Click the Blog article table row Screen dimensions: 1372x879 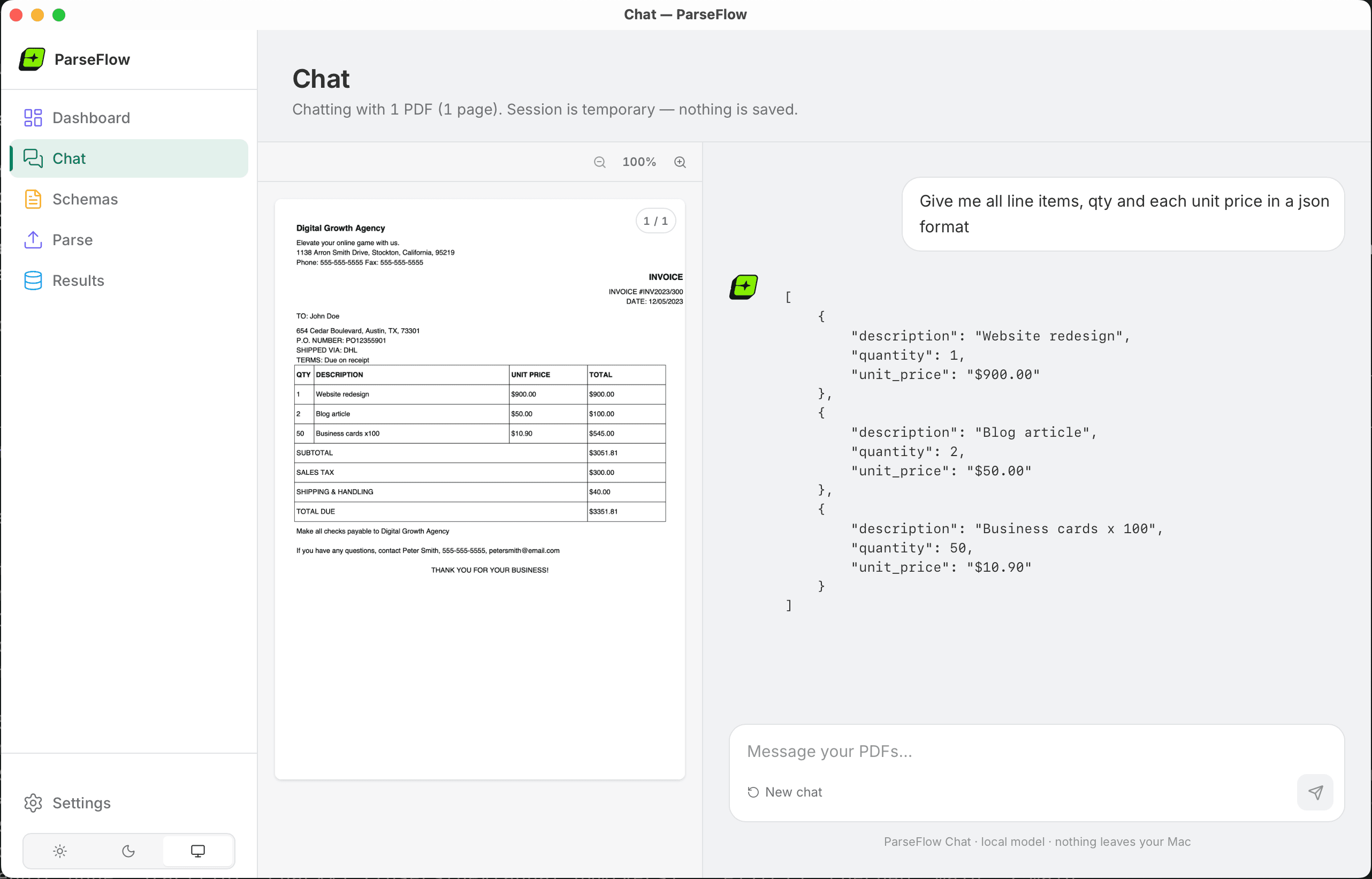[480, 414]
